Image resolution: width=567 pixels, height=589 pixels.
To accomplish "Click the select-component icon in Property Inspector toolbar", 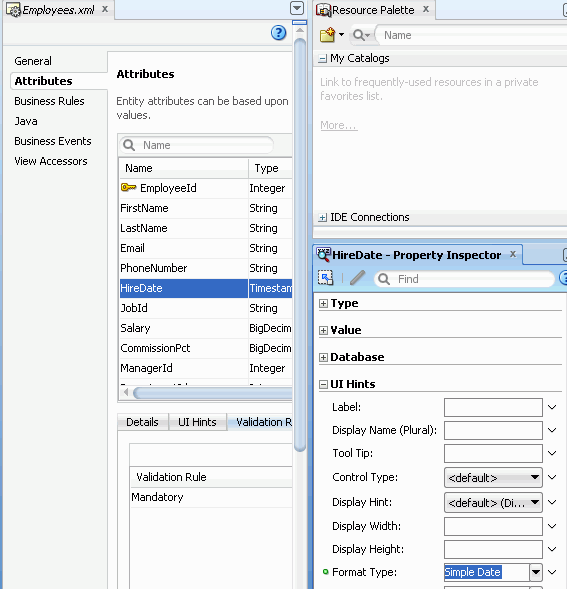I will pos(325,278).
